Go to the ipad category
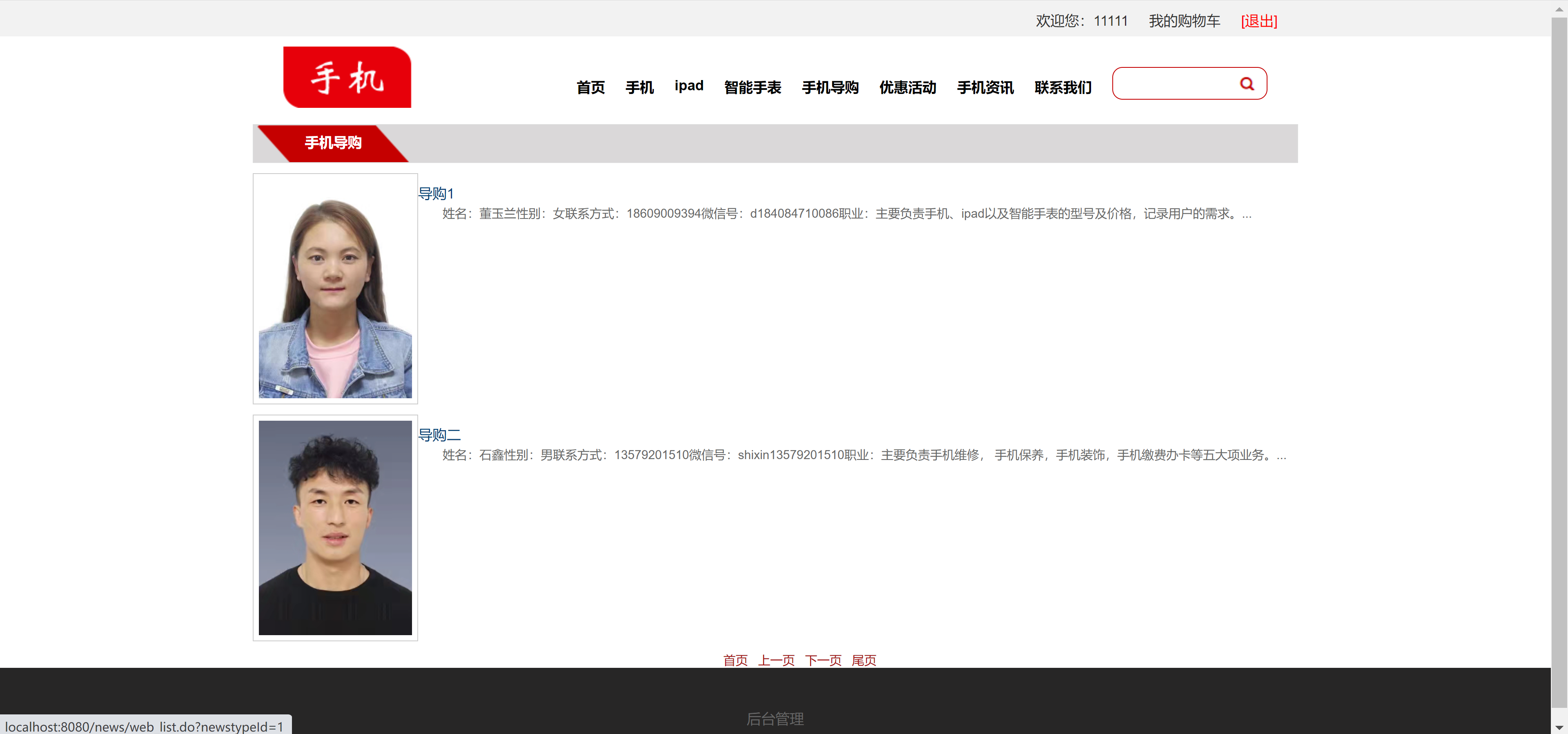The image size is (1568, 734). pos(688,86)
